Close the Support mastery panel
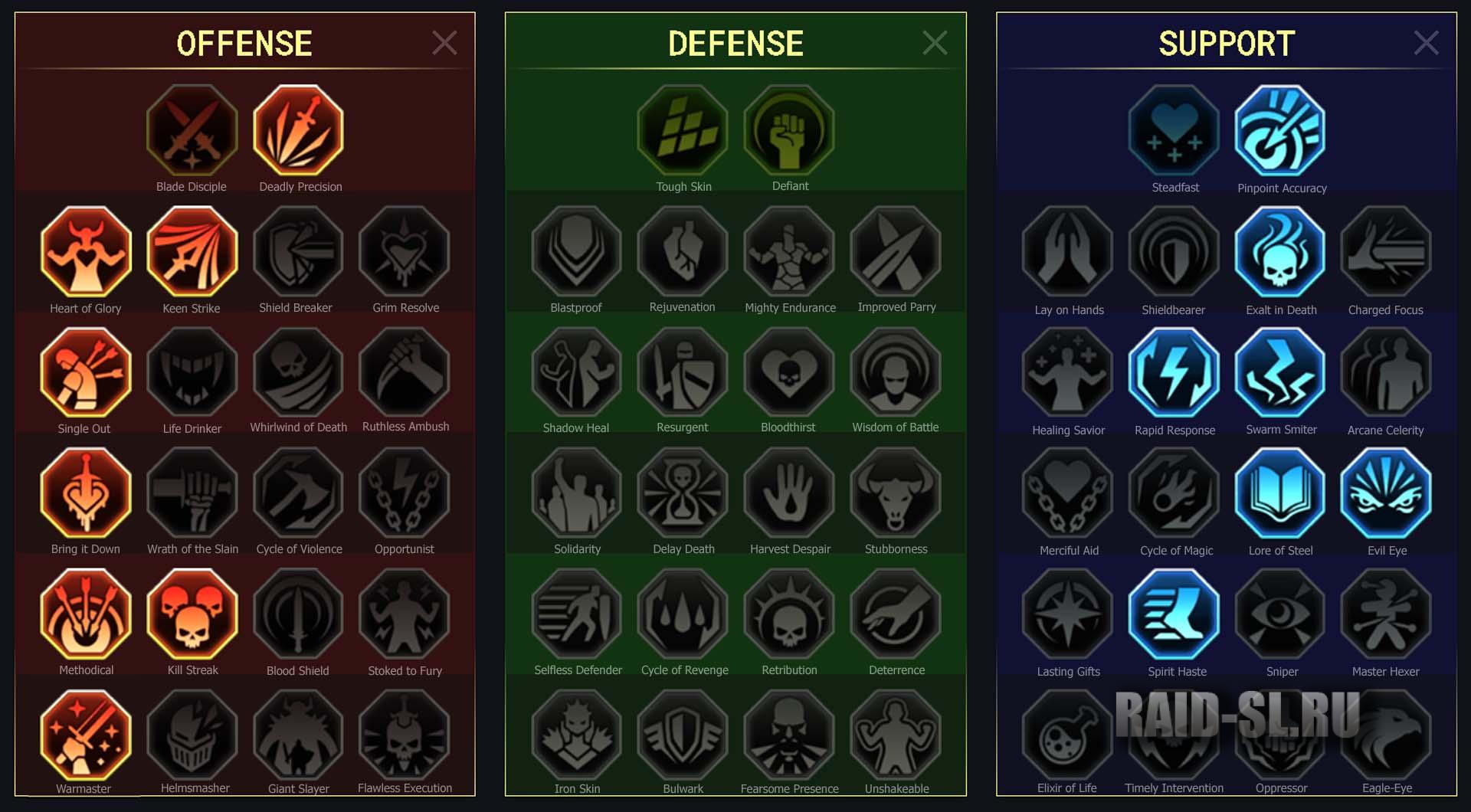Screen dimensions: 1471x812 [x=1426, y=43]
